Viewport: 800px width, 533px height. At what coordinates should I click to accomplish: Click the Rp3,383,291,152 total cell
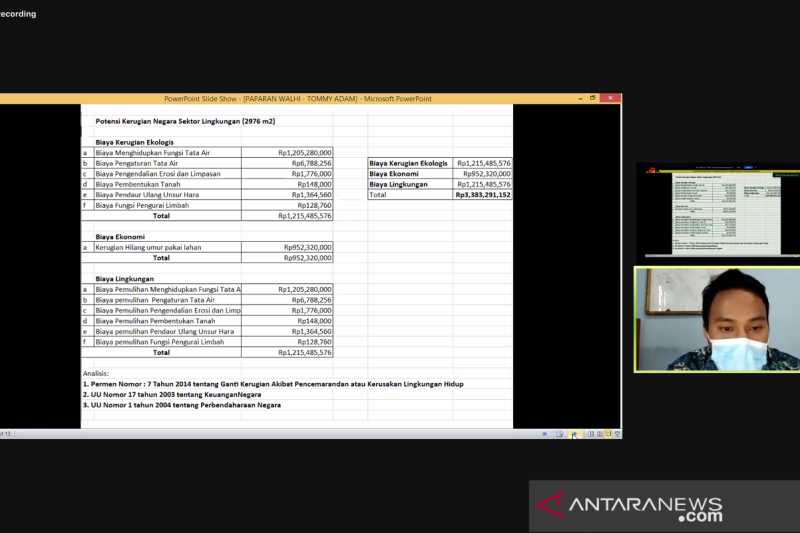pos(483,195)
